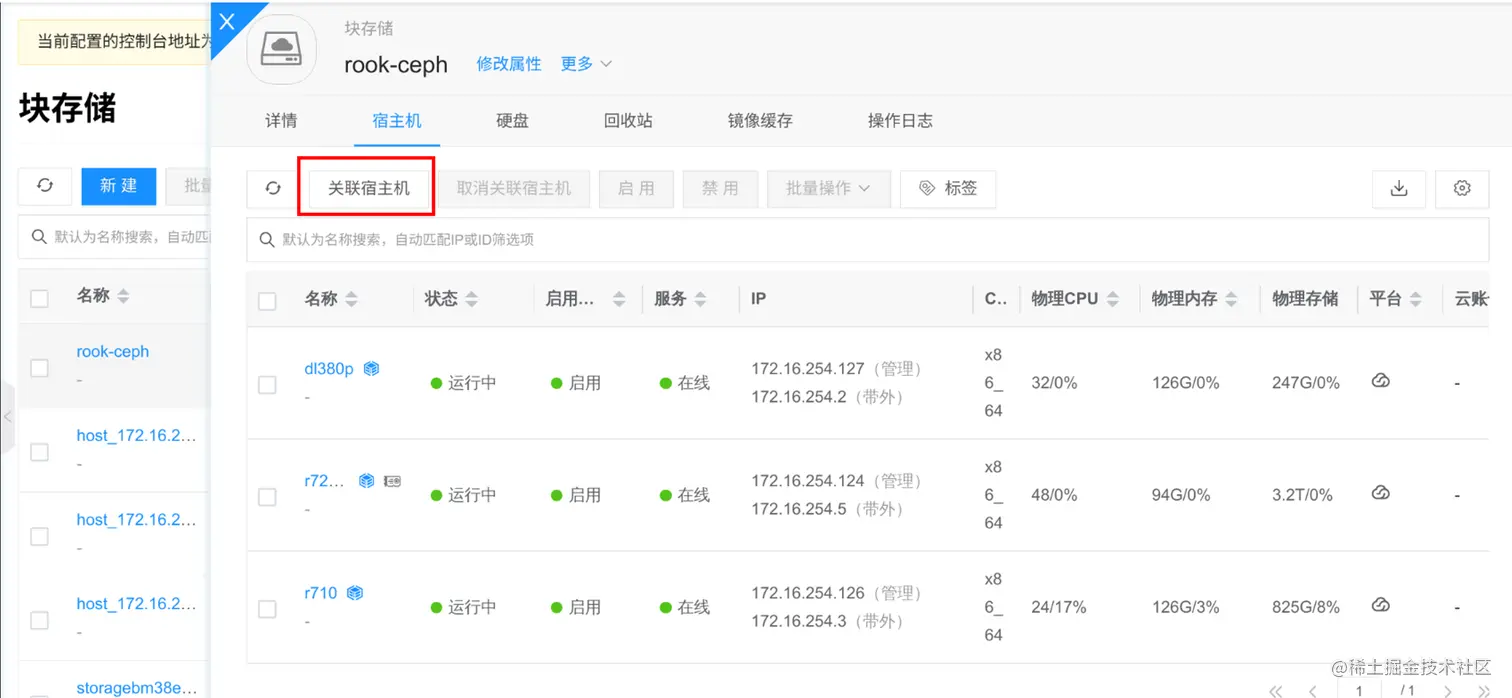
Task: Click the 关联宿主机 button
Action: point(369,188)
